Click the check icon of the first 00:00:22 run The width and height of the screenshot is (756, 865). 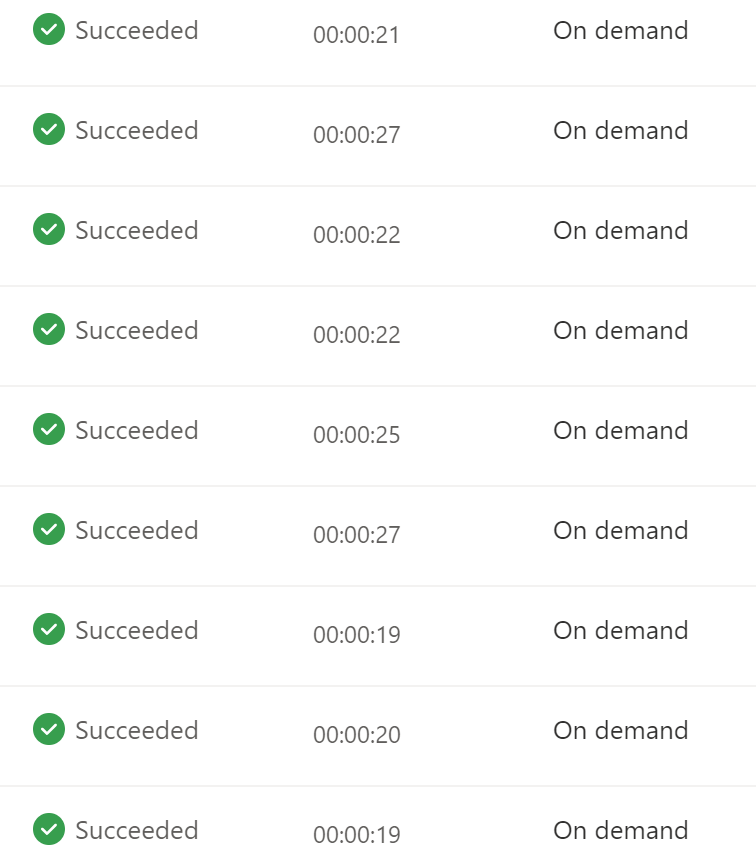(x=49, y=230)
